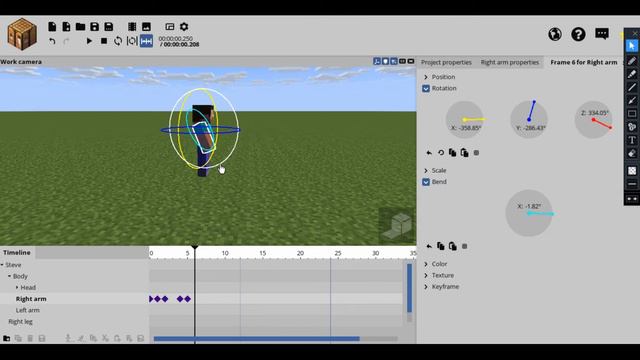Click the third work camera view toggle
640x360 pixels.
point(394,61)
